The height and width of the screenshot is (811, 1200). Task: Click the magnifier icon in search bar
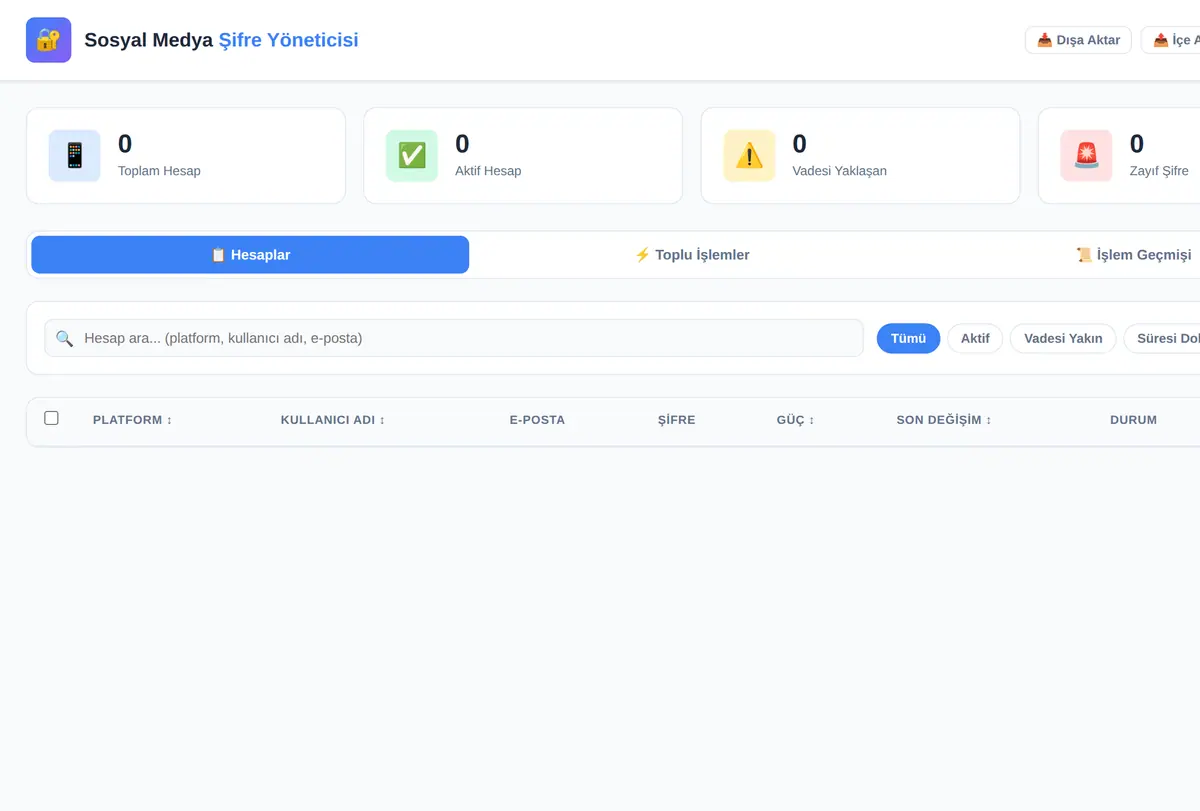click(64, 338)
